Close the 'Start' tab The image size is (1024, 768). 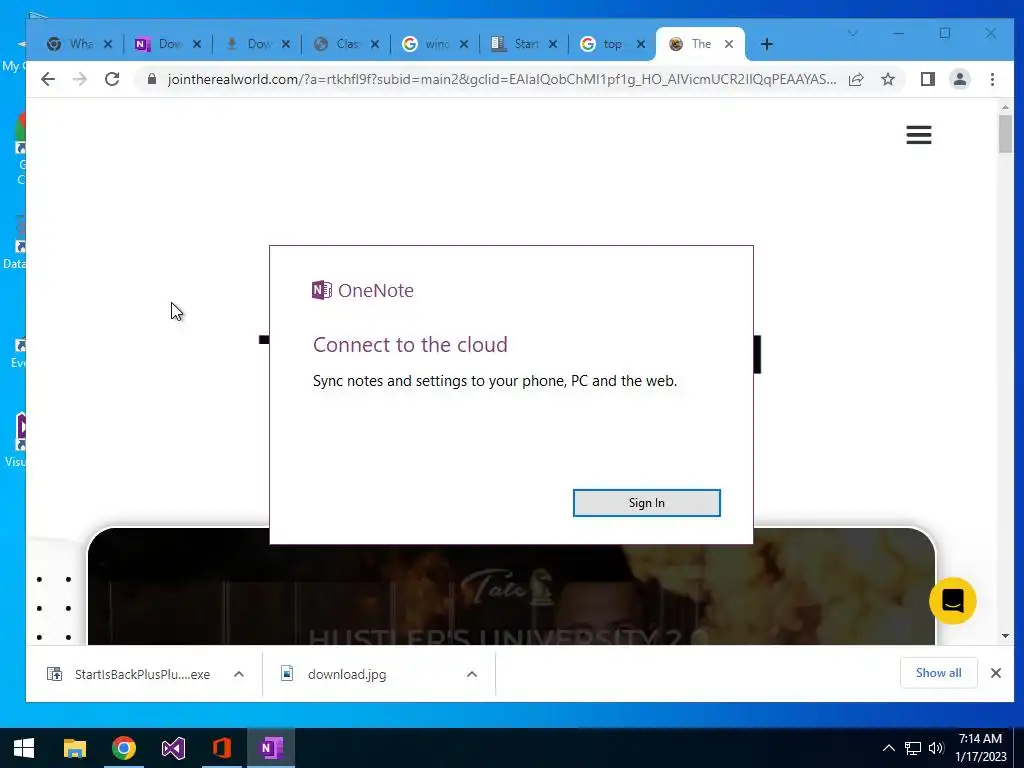[552, 44]
